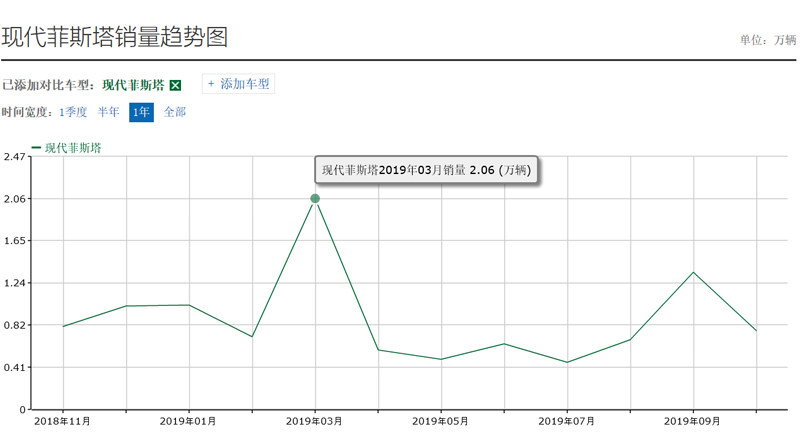Click the 2019年03月 x-axis label
800x446 pixels.
point(315,421)
